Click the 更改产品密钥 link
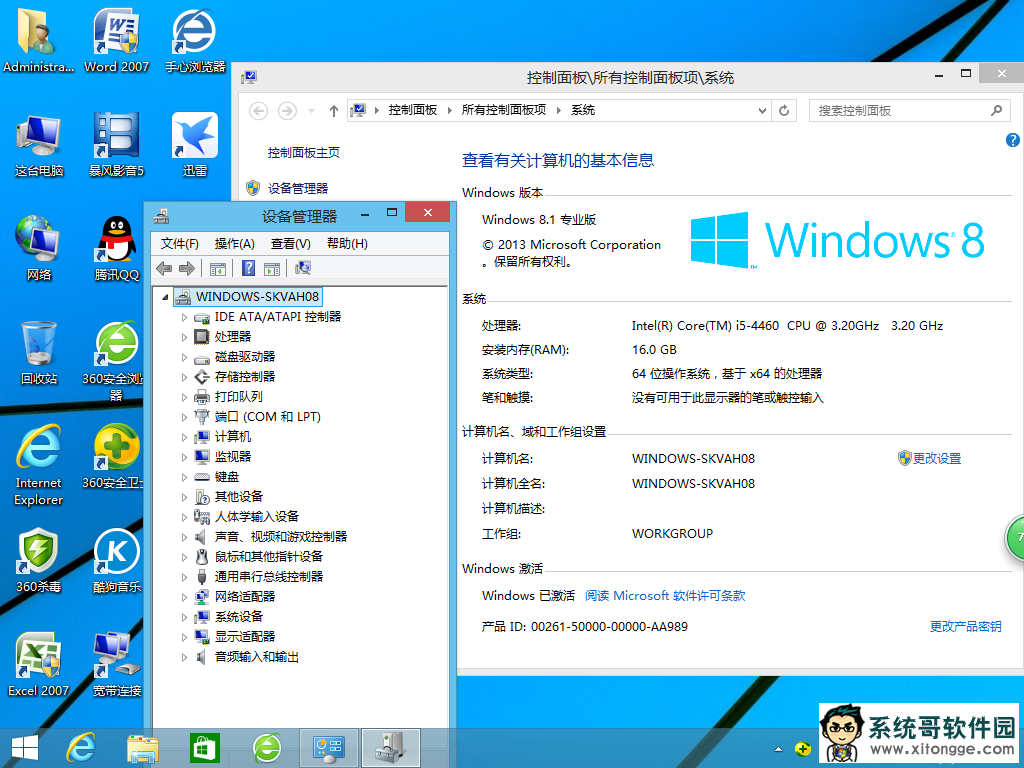Image resolution: width=1024 pixels, height=768 pixels. tap(965, 626)
